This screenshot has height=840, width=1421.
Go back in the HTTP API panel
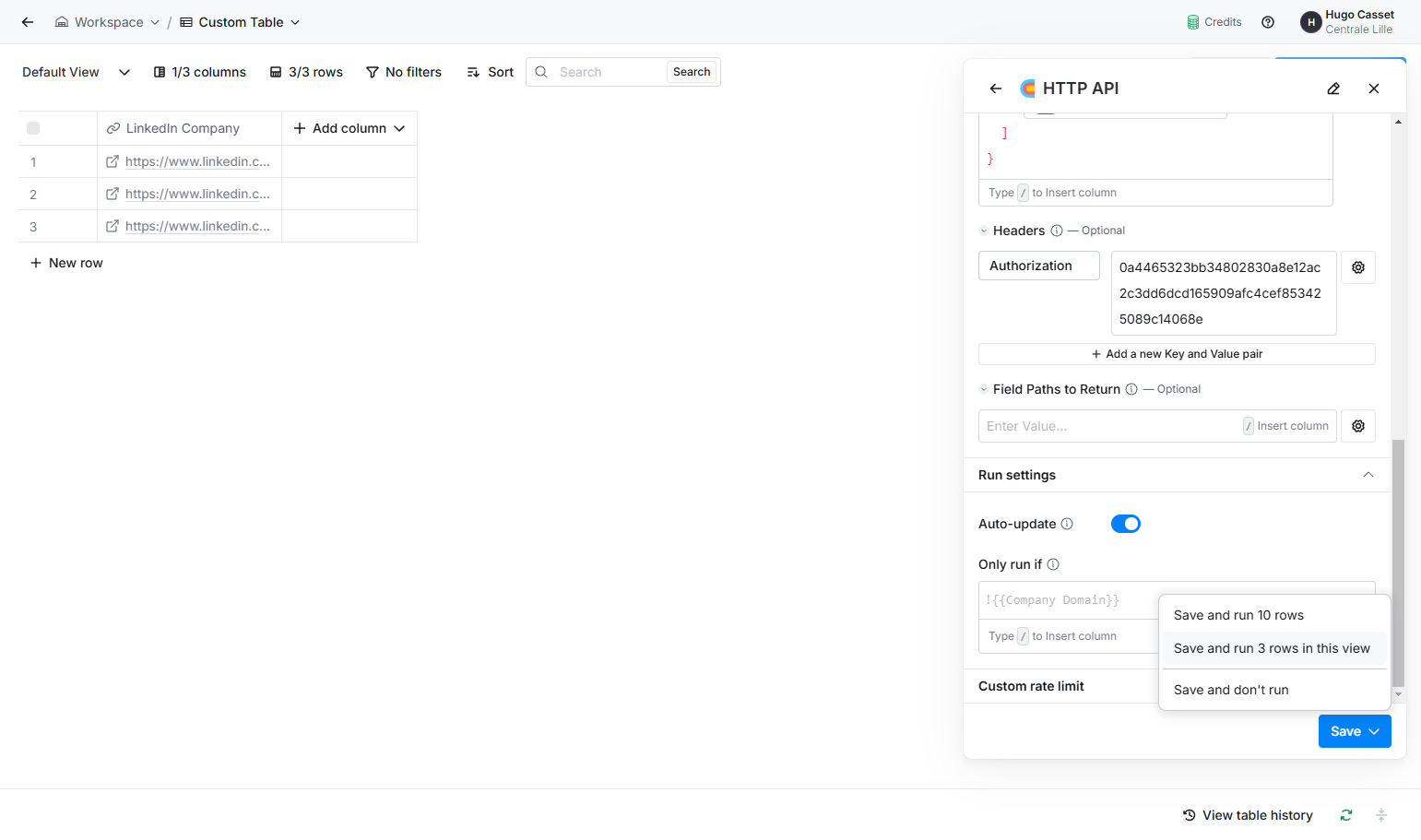pyautogui.click(x=996, y=89)
